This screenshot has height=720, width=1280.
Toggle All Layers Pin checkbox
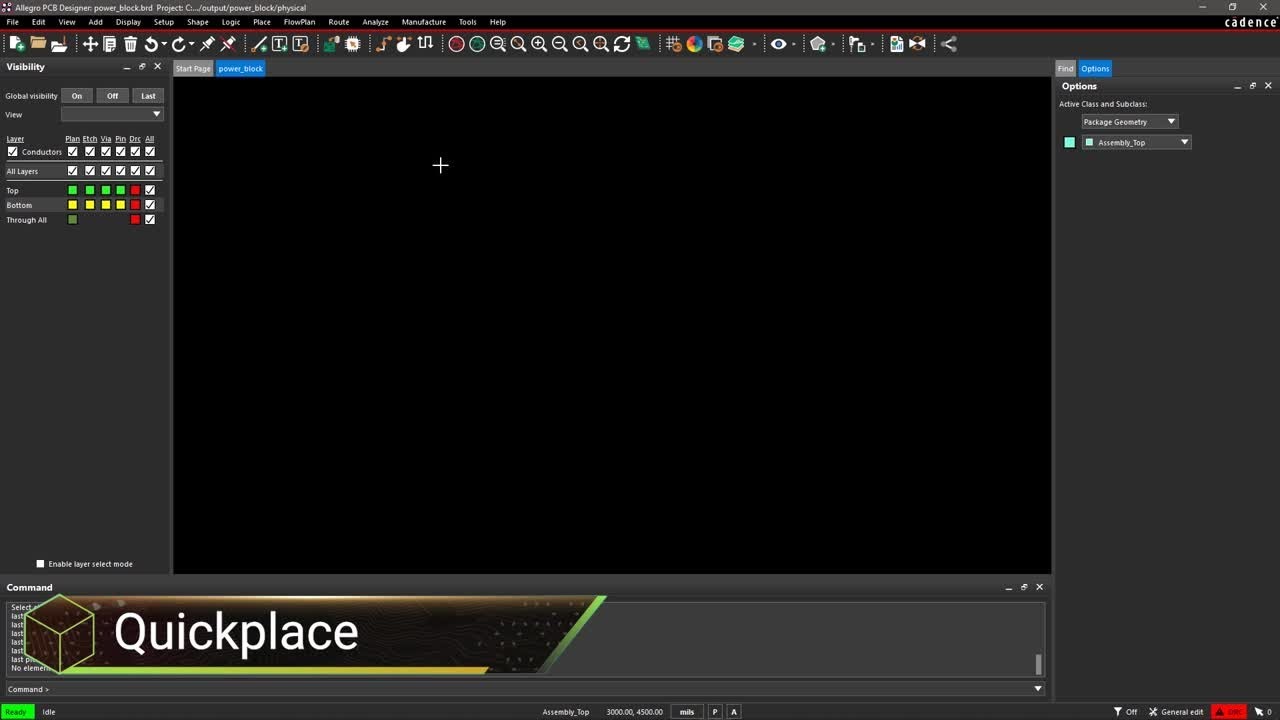[x=121, y=171]
